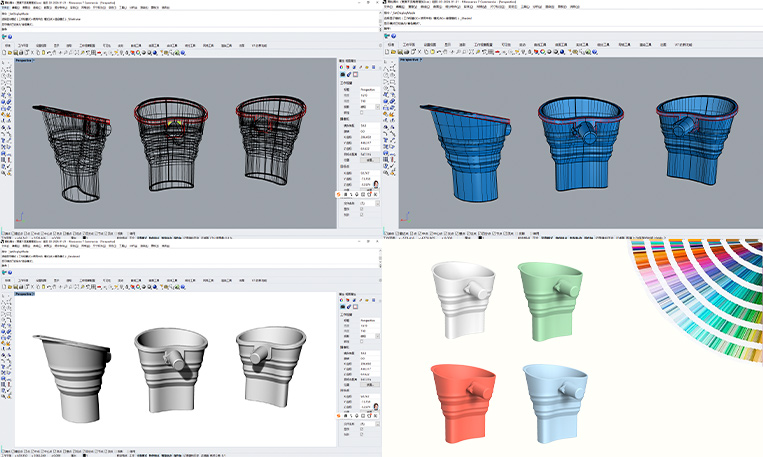Click lens length value field in wireframe panel
The width and height of the screenshot is (763, 457).
pyautogui.click(x=370, y=126)
